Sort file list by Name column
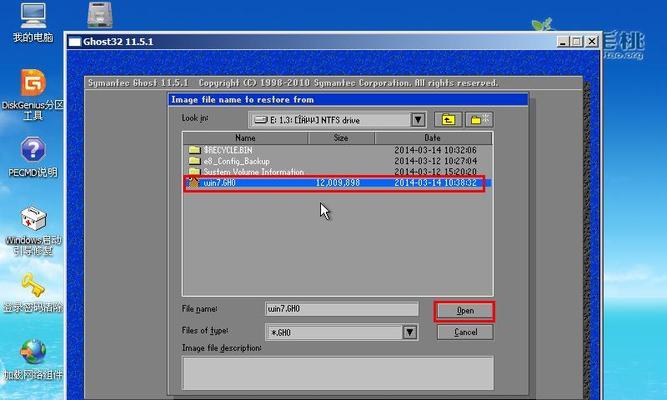This screenshot has height=400, width=667. pyautogui.click(x=245, y=138)
